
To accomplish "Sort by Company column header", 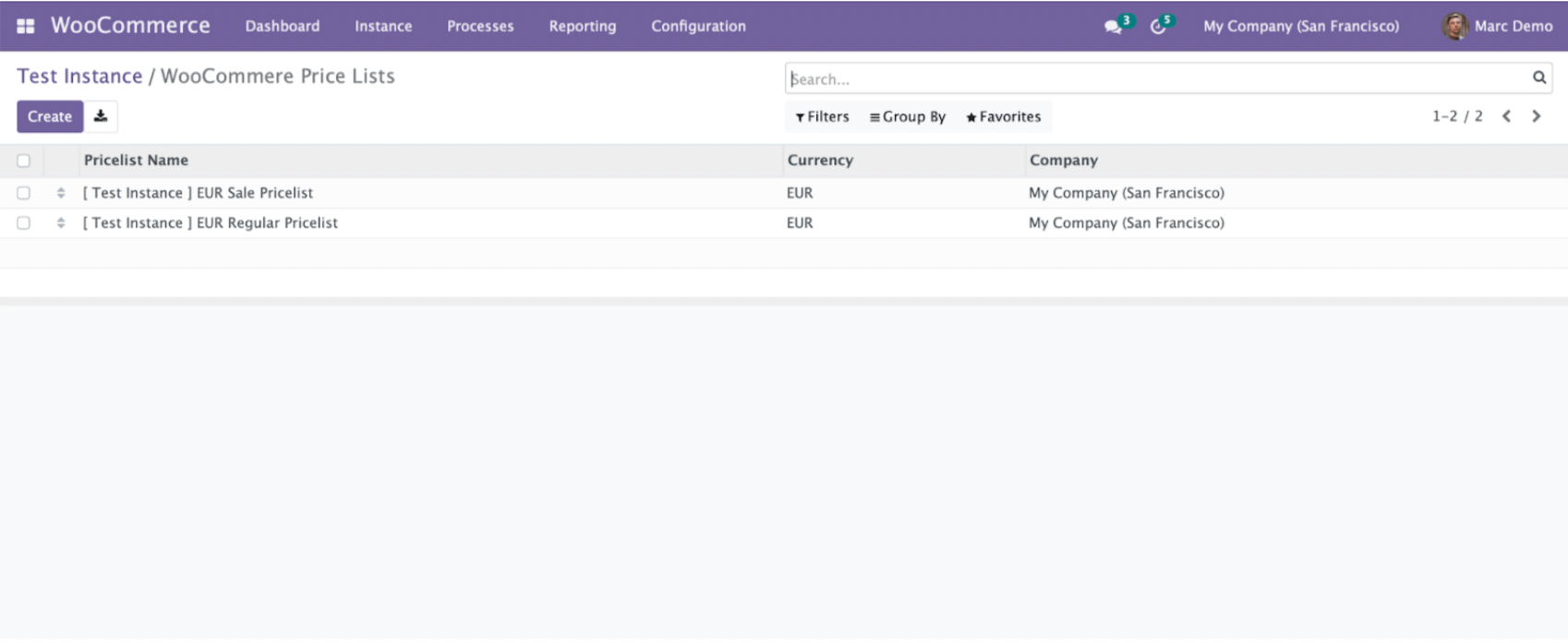I will tap(1064, 160).
